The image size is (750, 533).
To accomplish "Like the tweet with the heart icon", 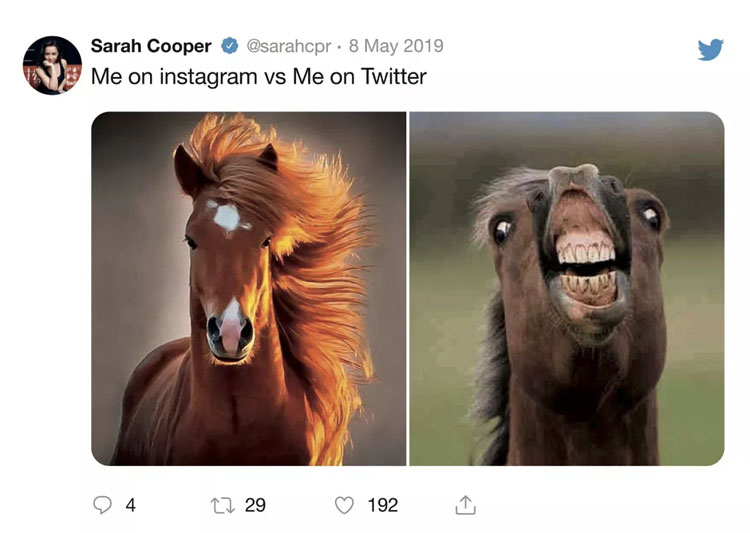I will [x=344, y=505].
